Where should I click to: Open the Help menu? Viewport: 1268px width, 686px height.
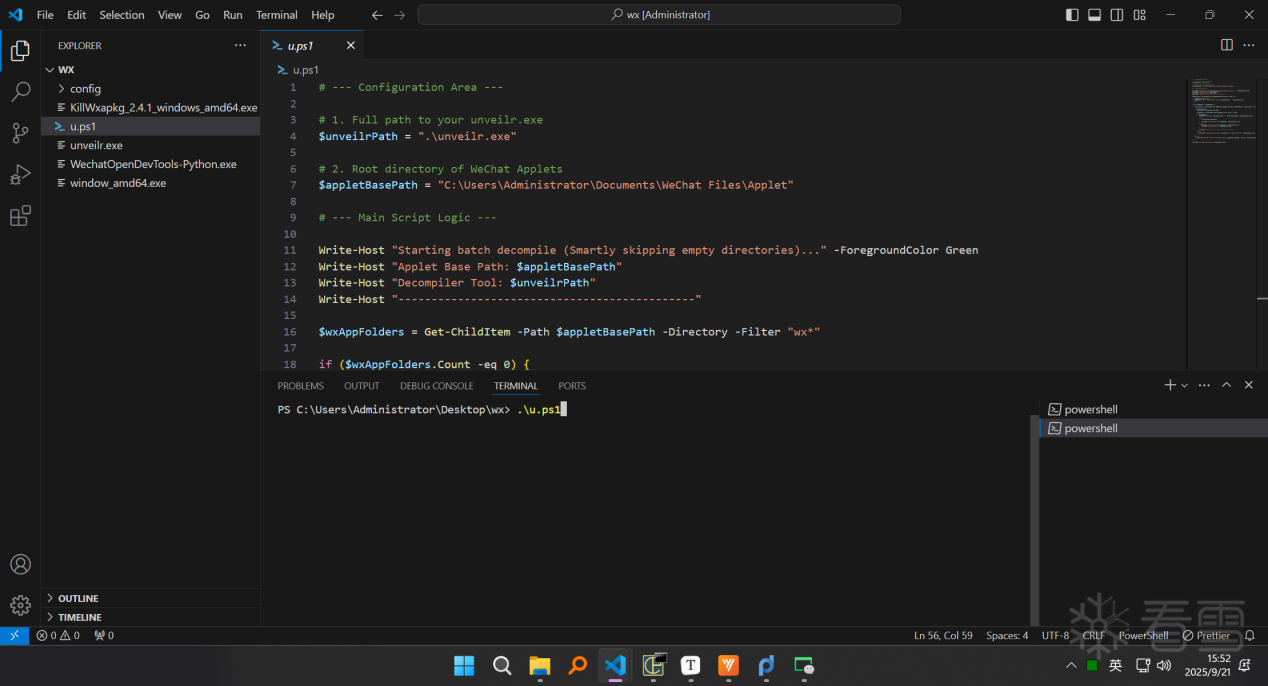click(323, 15)
